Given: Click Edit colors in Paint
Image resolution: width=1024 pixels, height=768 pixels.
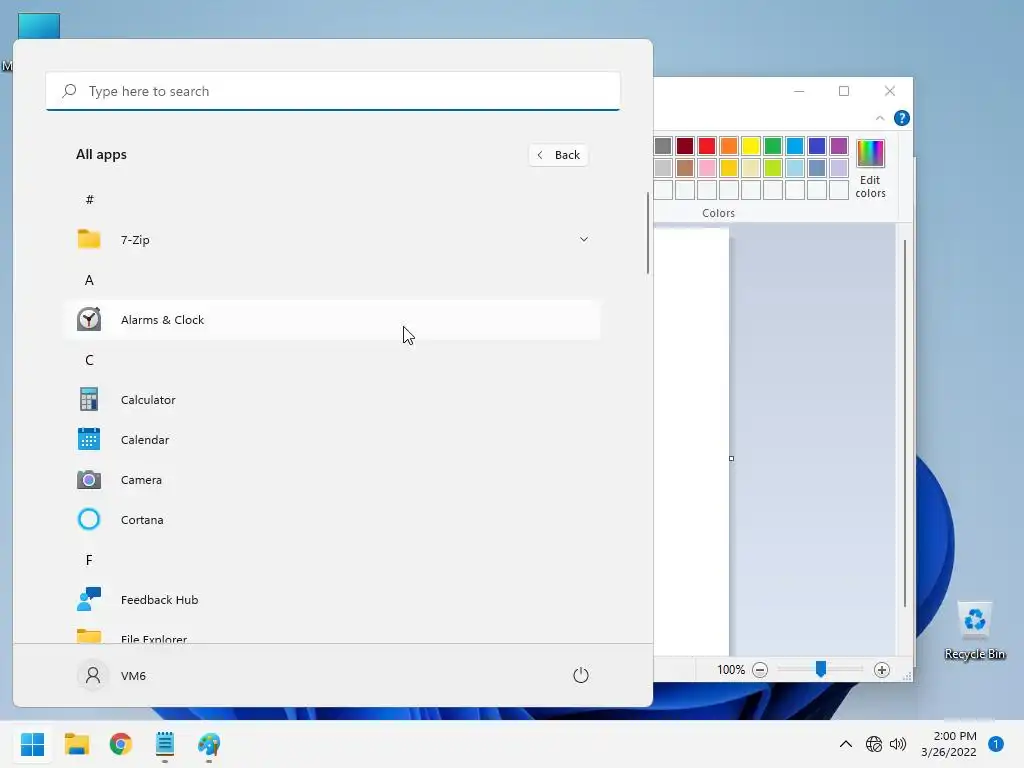Looking at the screenshot, I should coord(871,168).
